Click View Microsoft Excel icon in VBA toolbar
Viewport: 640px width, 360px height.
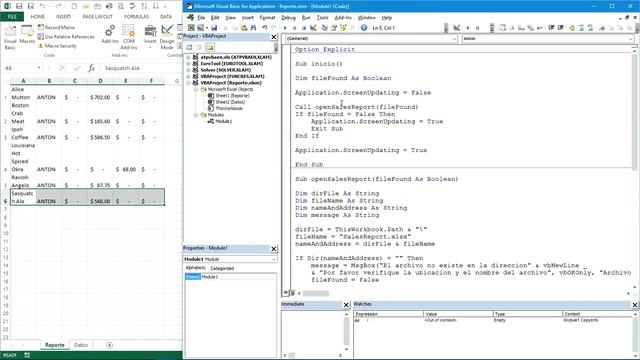click(191, 28)
